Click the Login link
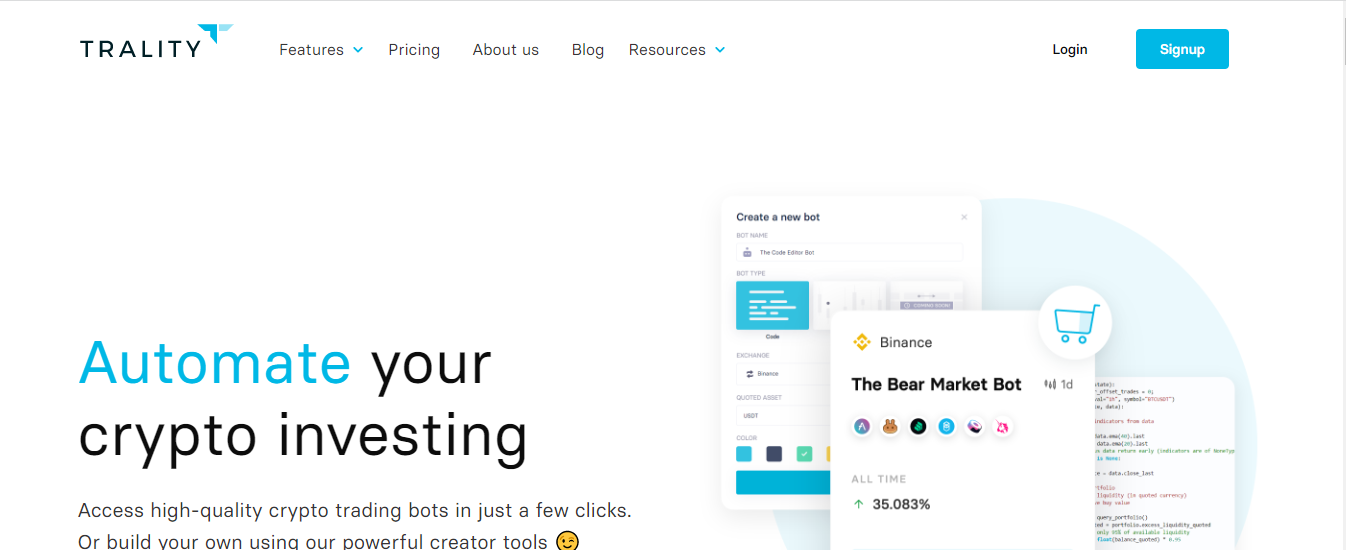The height and width of the screenshot is (550, 1346). (1070, 49)
